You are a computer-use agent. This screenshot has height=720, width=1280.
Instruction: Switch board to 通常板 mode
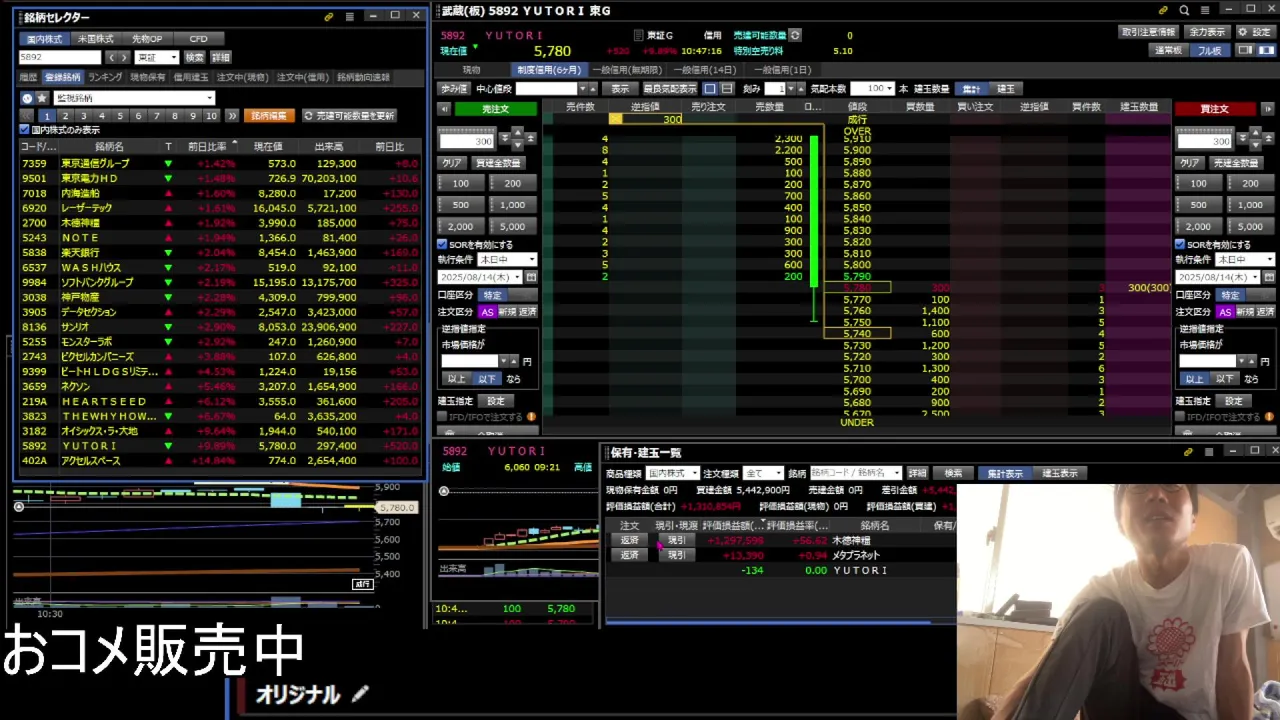(x=1168, y=50)
